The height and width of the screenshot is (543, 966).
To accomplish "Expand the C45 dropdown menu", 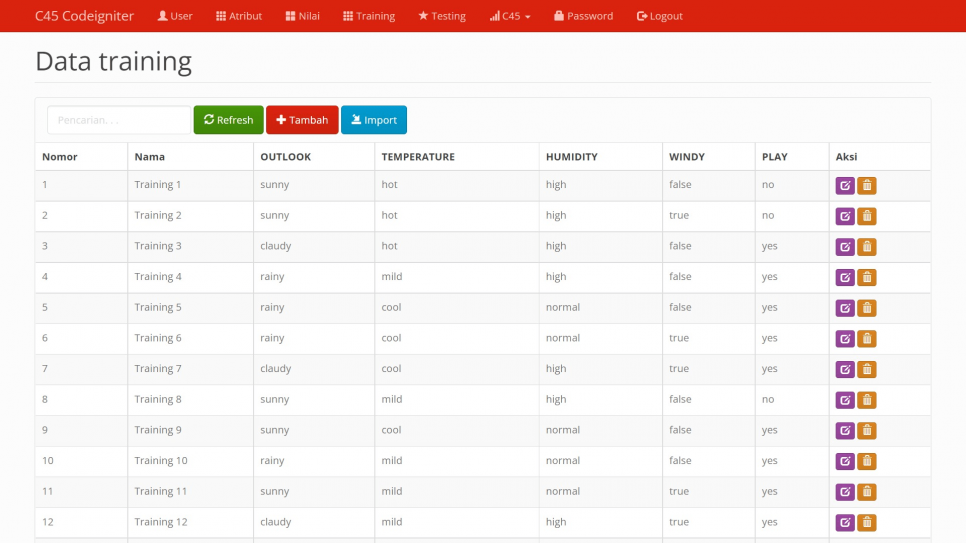I will pyautogui.click(x=510, y=16).
